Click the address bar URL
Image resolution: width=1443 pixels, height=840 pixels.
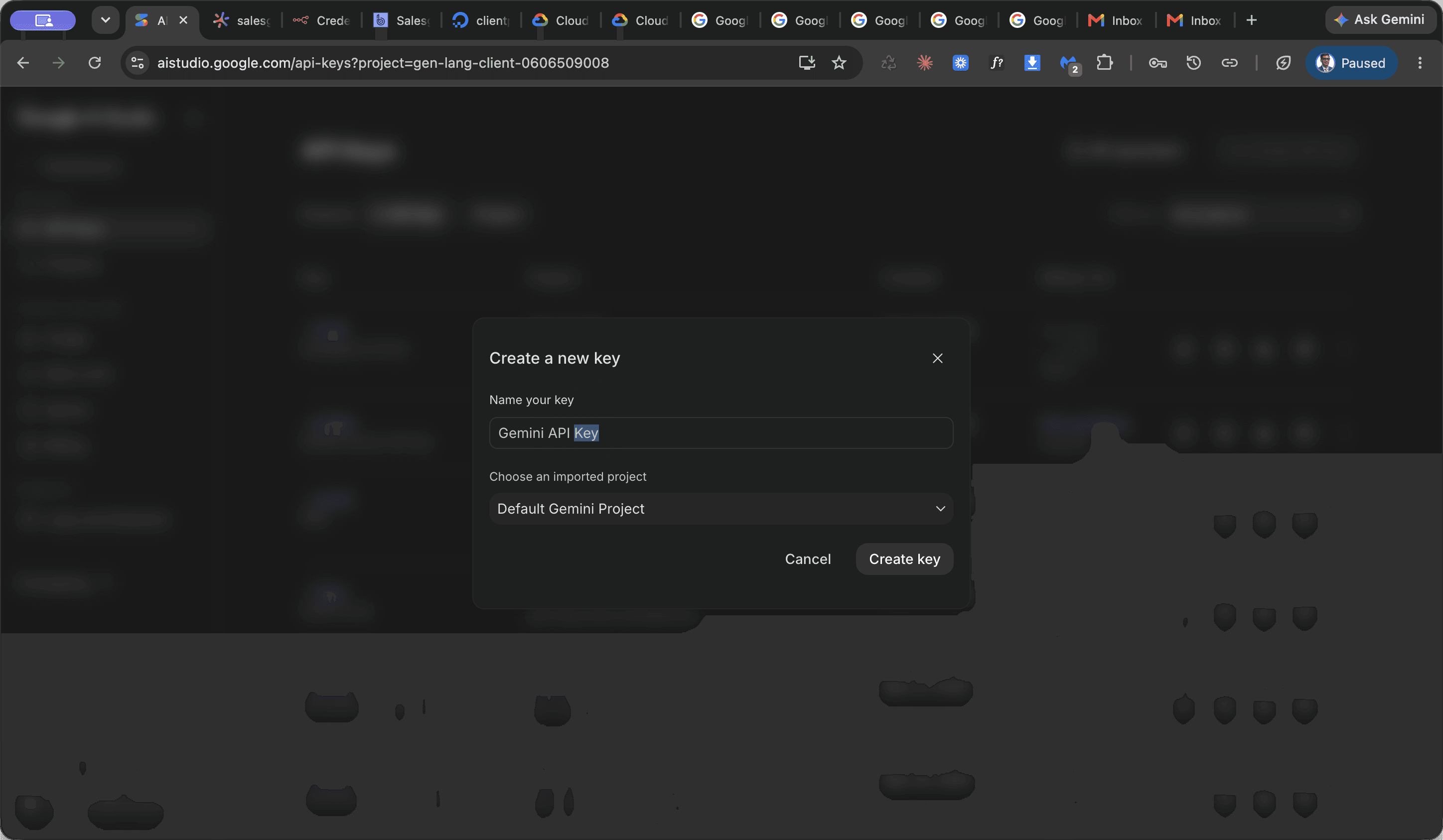(383, 63)
